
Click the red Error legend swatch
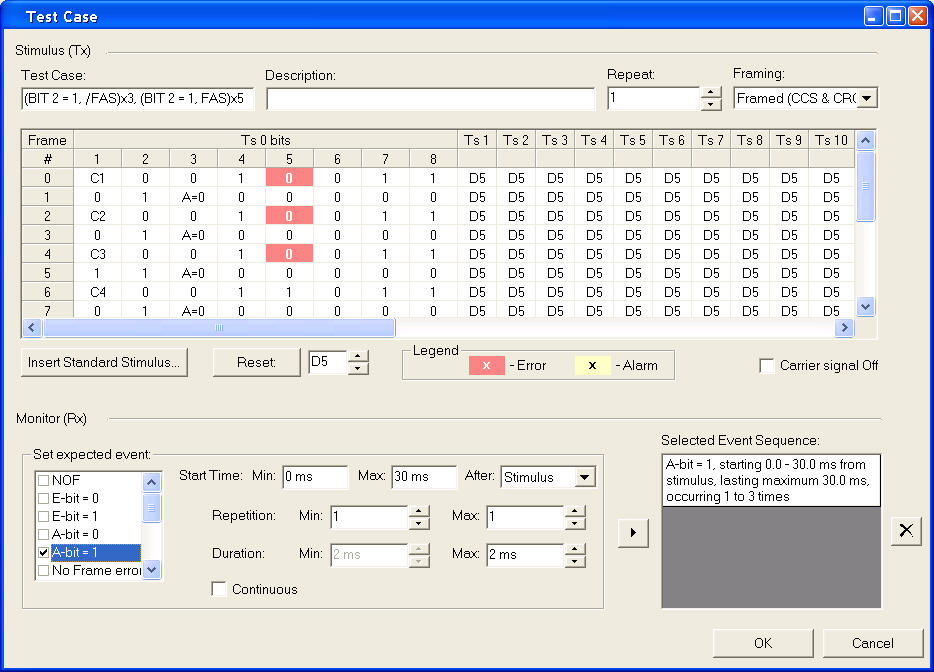click(x=487, y=365)
